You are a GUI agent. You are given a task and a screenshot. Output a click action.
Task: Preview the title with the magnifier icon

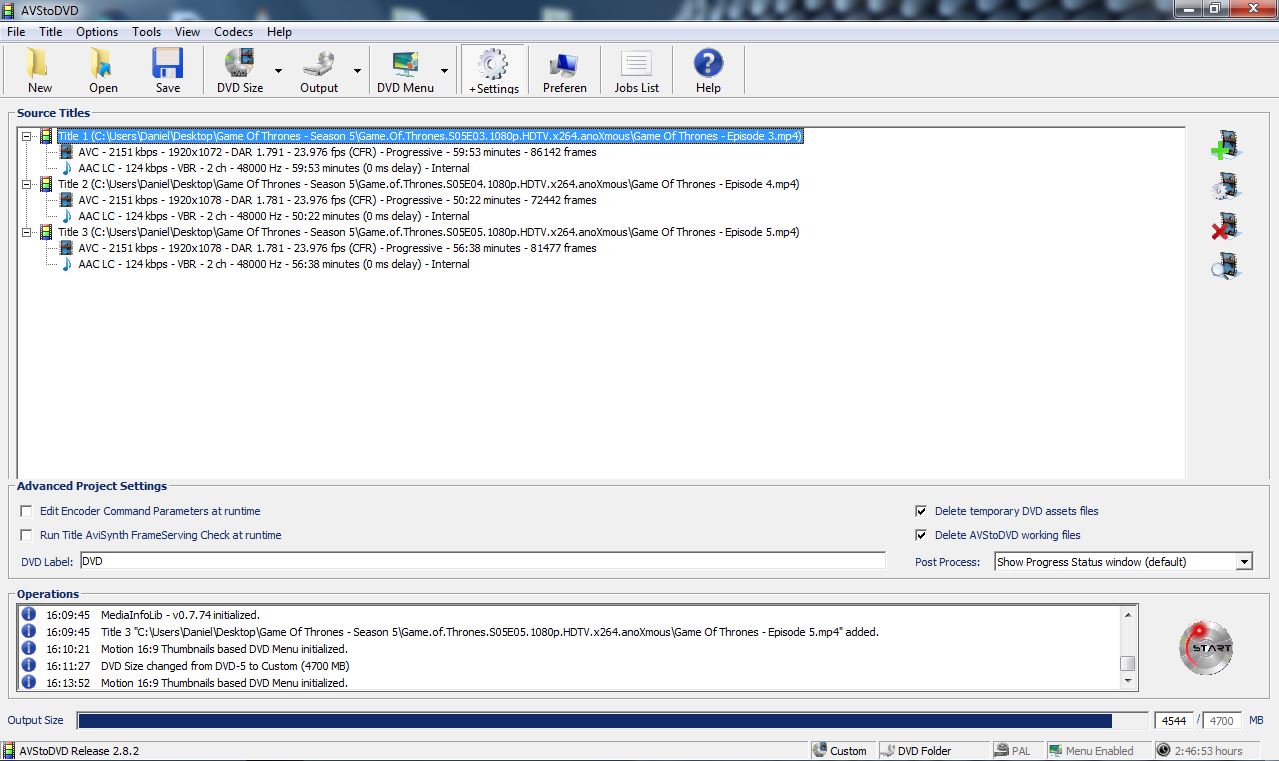[1225, 266]
